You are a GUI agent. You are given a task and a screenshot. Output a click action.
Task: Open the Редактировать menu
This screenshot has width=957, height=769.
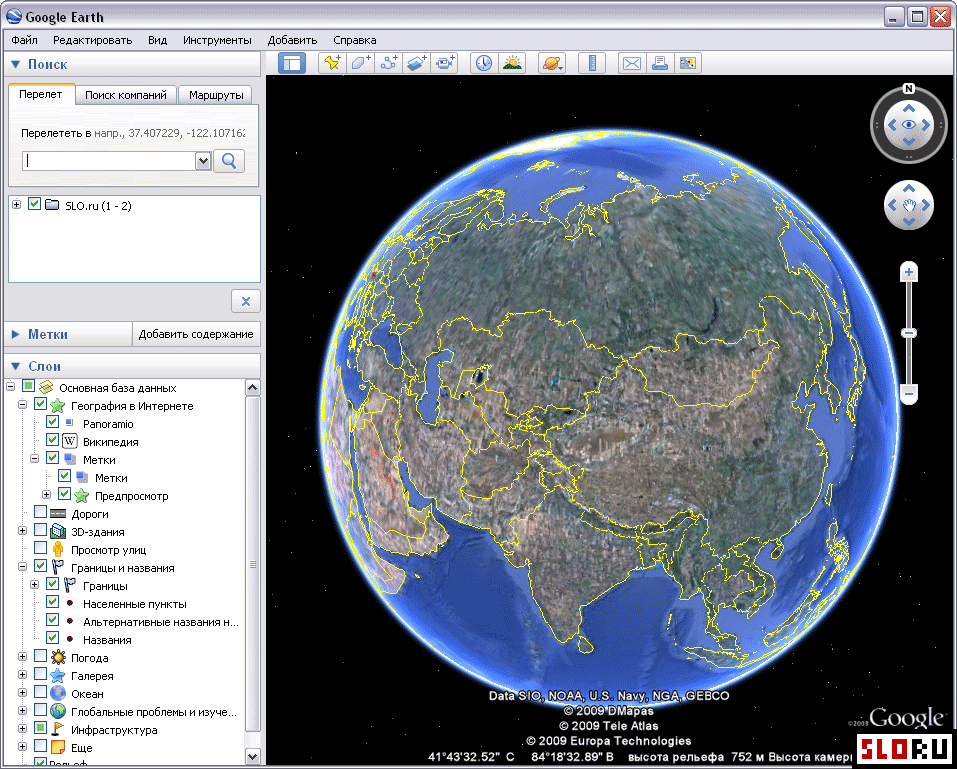click(x=92, y=40)
